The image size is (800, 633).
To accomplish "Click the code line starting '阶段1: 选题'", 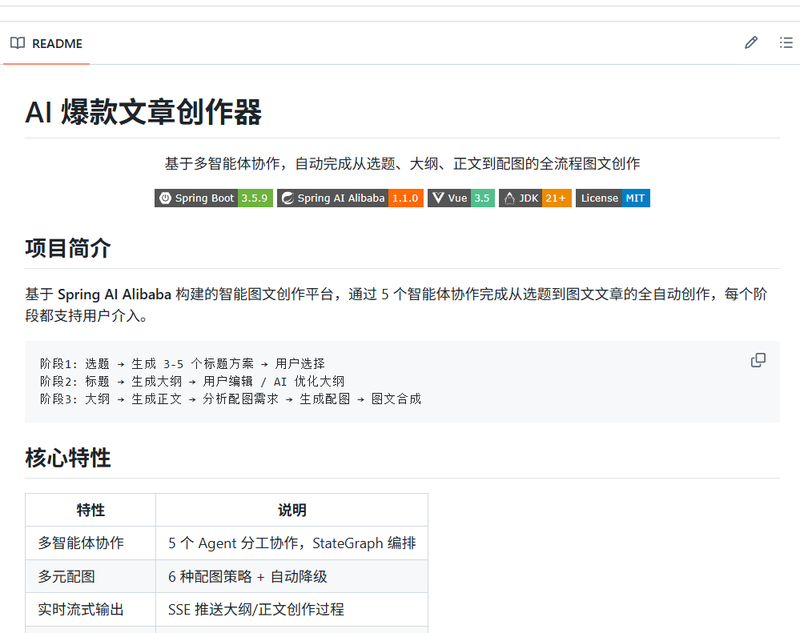I will click(x=182, y=364).
